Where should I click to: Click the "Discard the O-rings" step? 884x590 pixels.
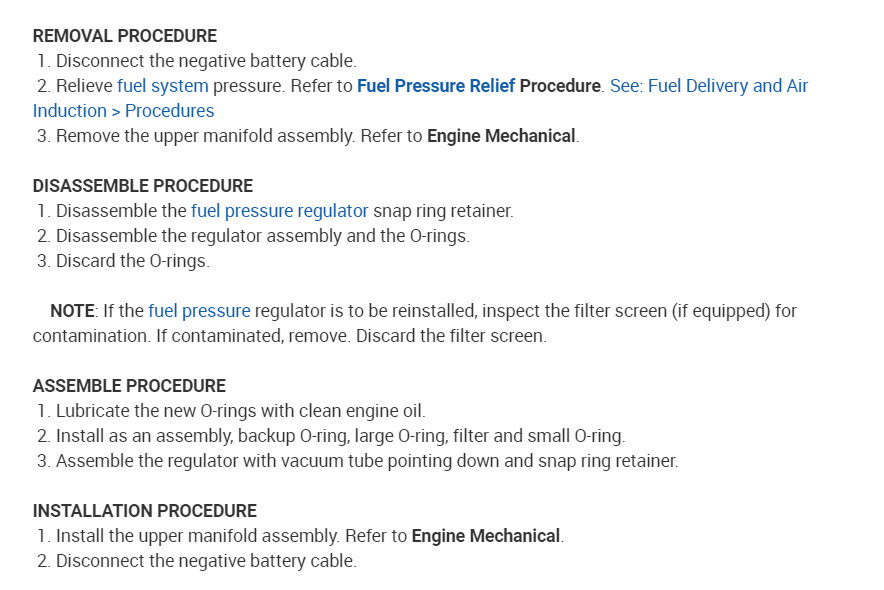[x=132, y=261]
